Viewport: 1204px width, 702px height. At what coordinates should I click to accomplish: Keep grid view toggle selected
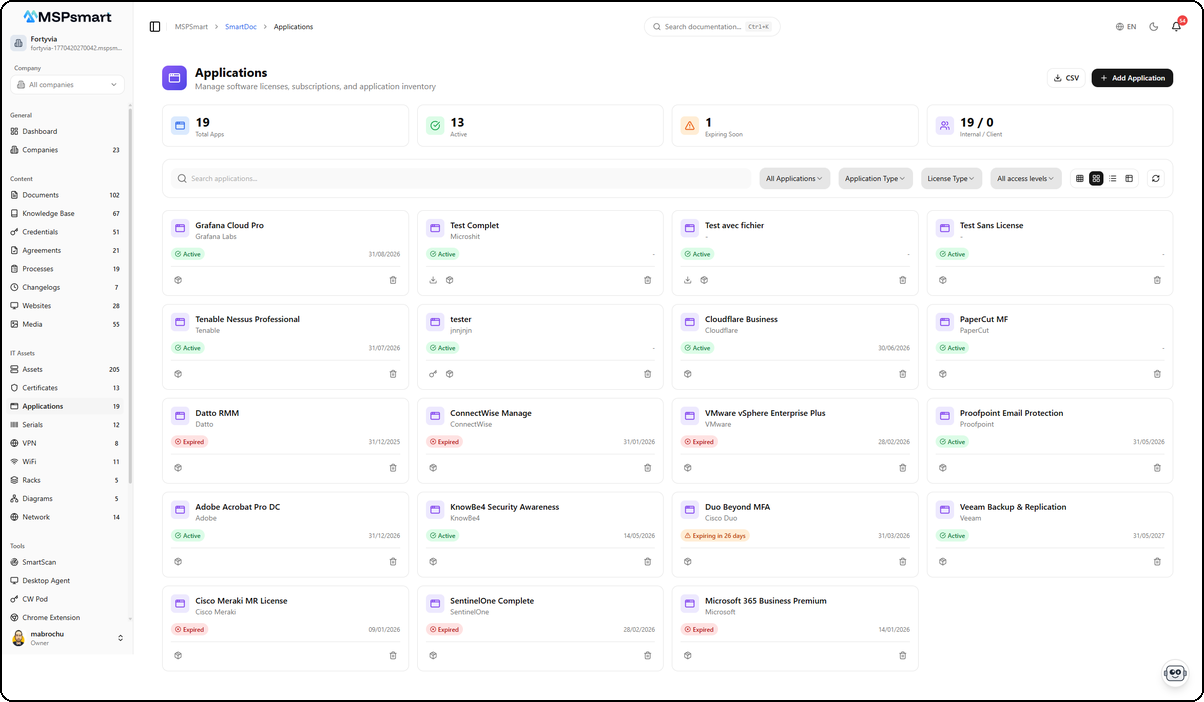tap(1096, 178)
